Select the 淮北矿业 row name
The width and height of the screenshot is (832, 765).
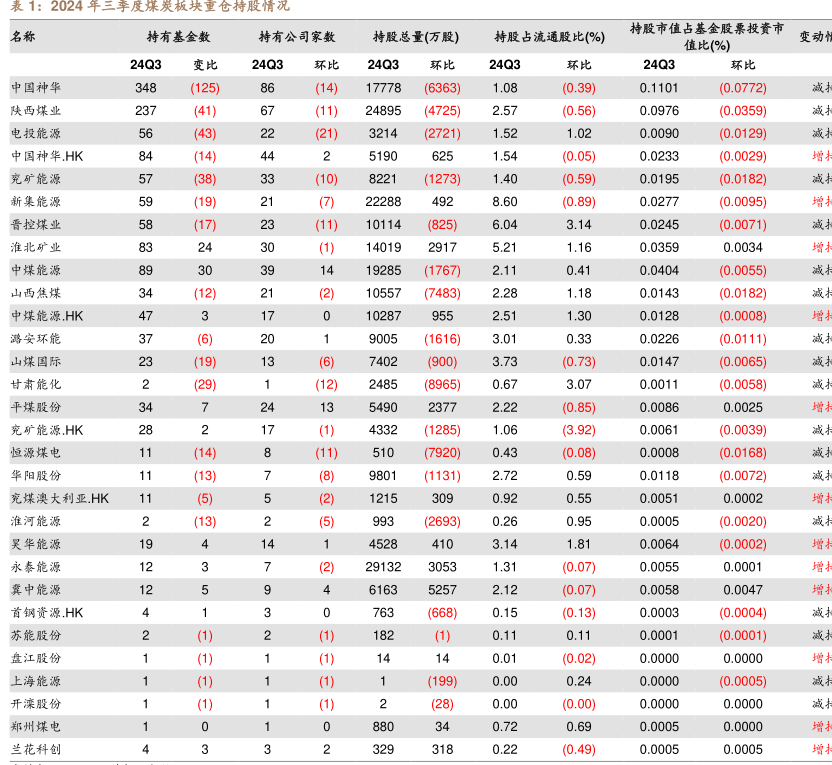tap(36, 247)
